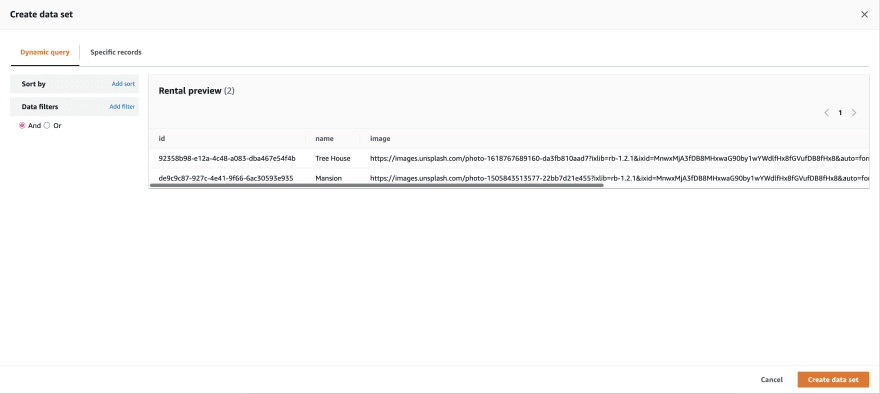Click the Add filter link
Viewport: 880px width, 394px height.
[122, 106]
